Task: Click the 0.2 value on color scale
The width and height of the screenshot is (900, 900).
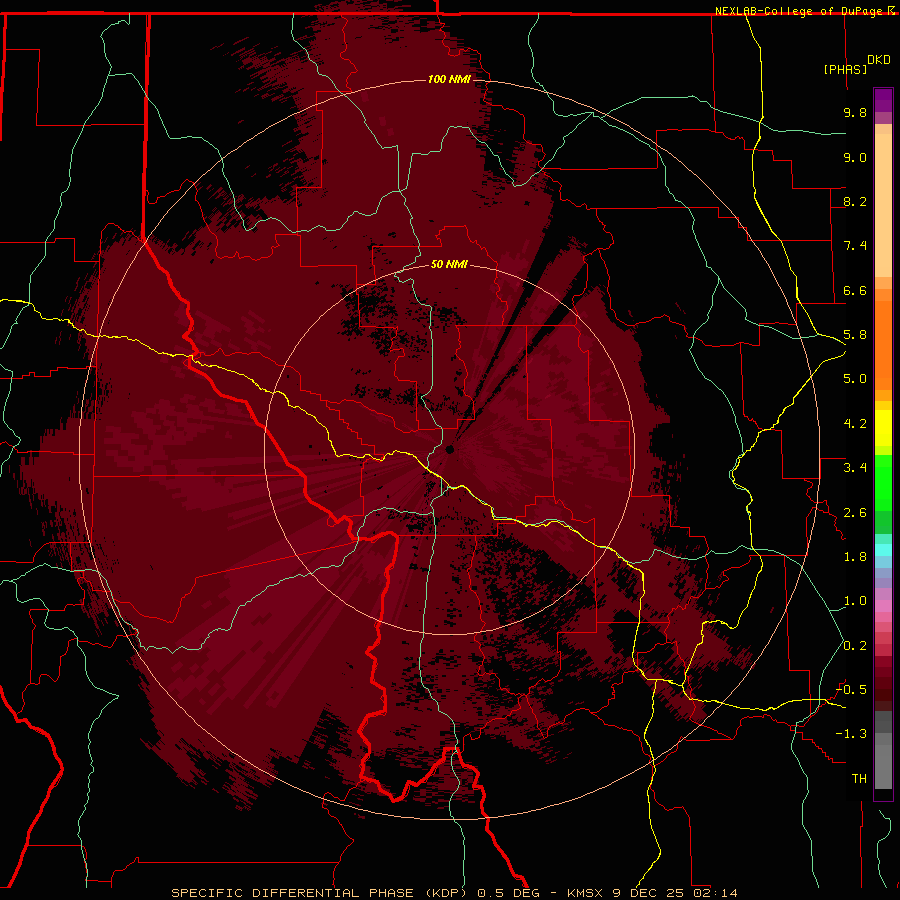Action: click(855, 646)
